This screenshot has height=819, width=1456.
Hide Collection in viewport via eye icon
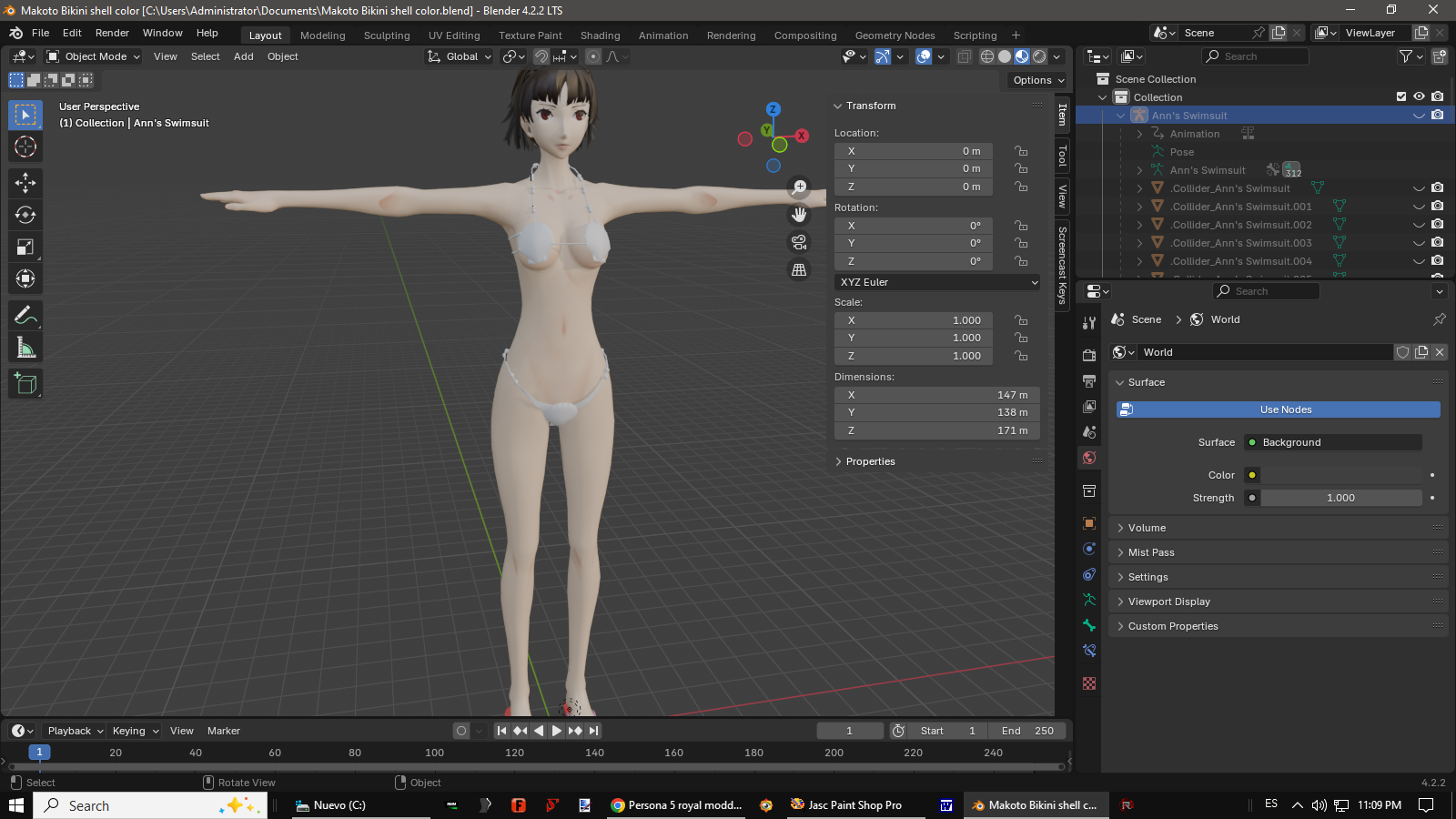click(x=1419, y=96)
